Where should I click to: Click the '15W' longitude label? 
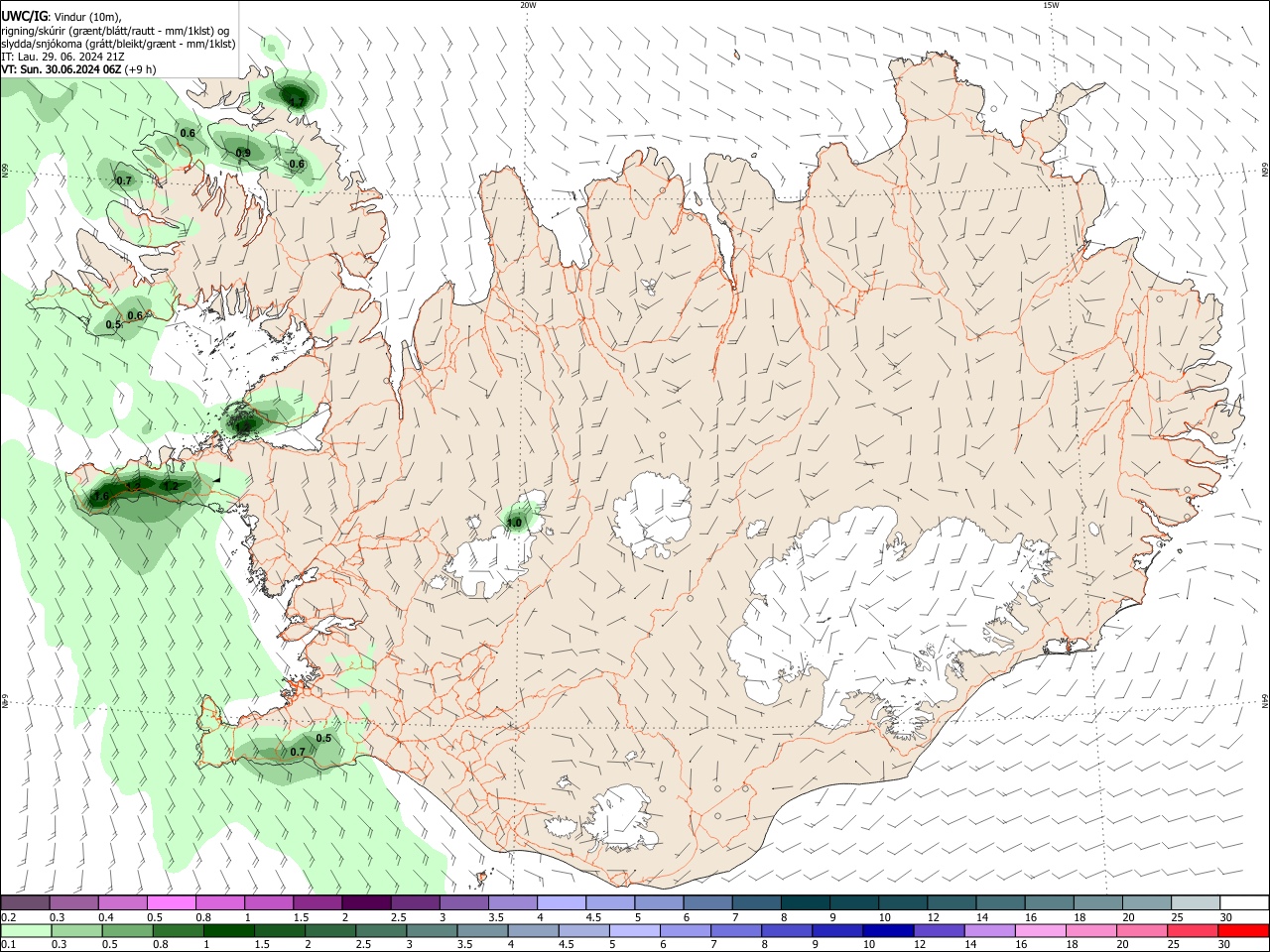point(1051,5)
